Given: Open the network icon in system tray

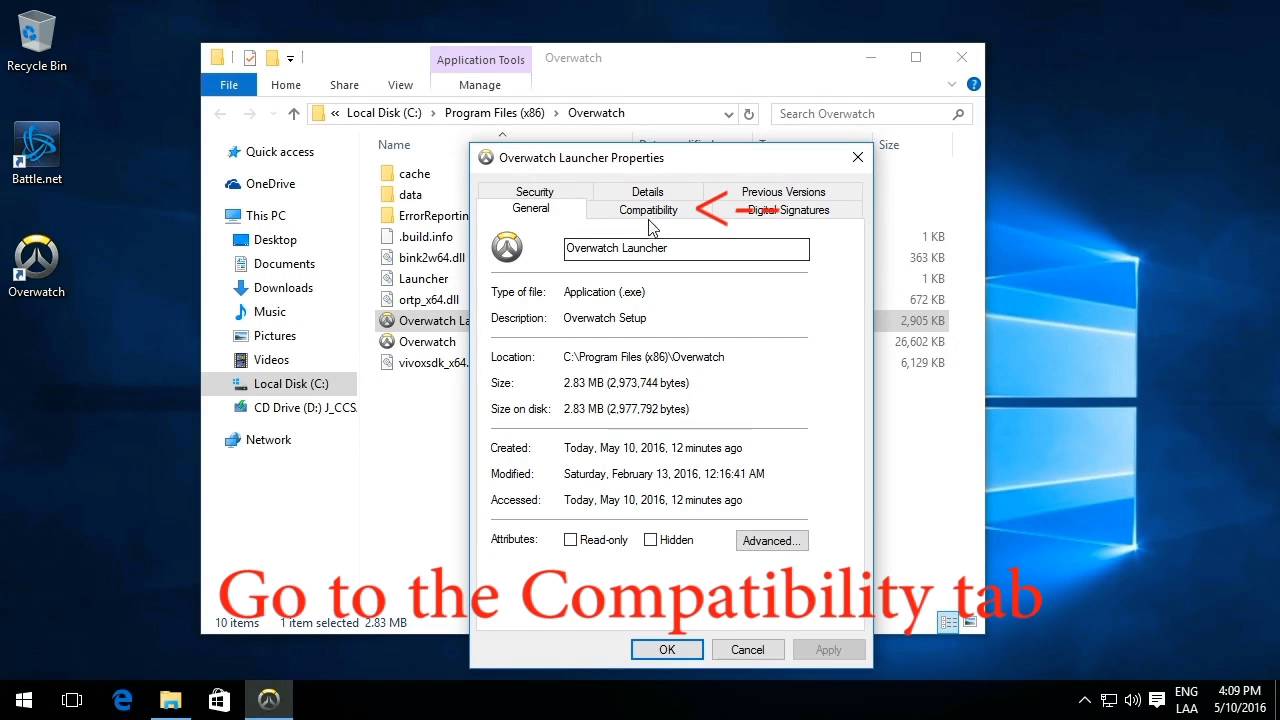Looking at the screenshot, I should point(1109,700).
